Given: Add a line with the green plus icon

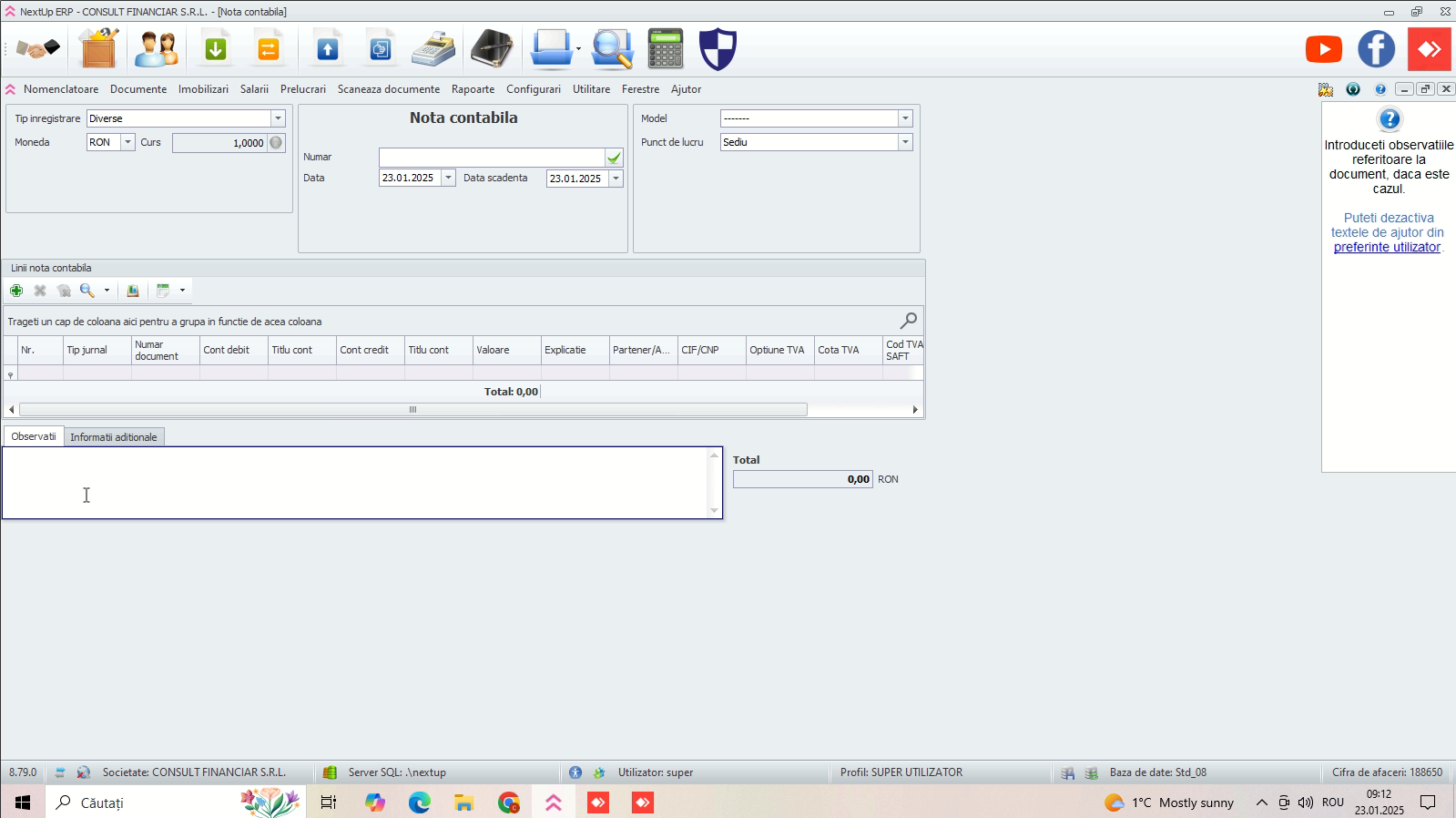Looking at the screenshot, I should point(16,291).
